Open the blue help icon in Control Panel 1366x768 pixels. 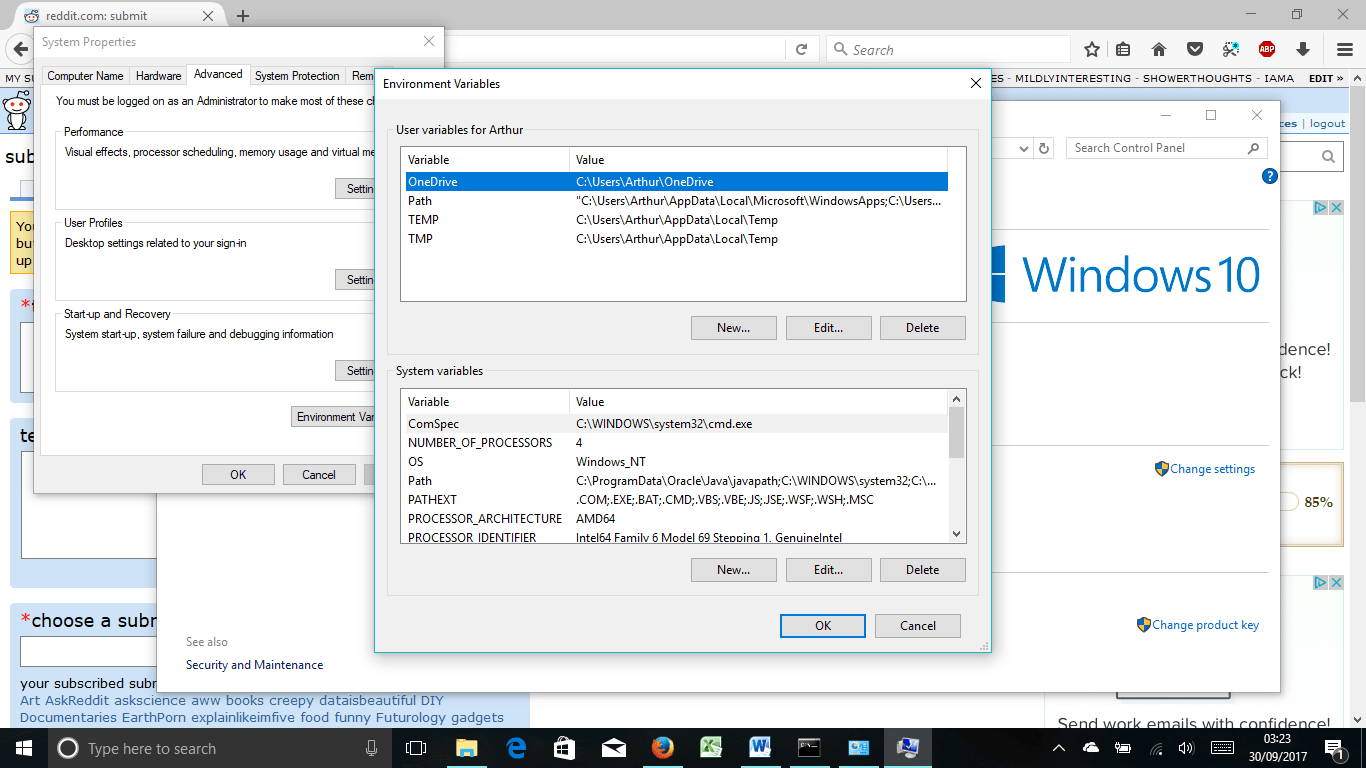pyautogui.click(x=1270, y=176)
